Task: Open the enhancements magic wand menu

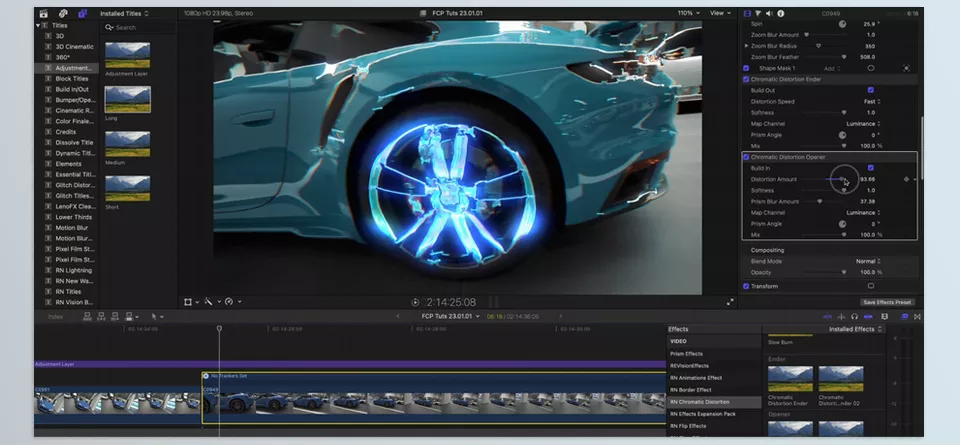Action: tap(208, 302)
